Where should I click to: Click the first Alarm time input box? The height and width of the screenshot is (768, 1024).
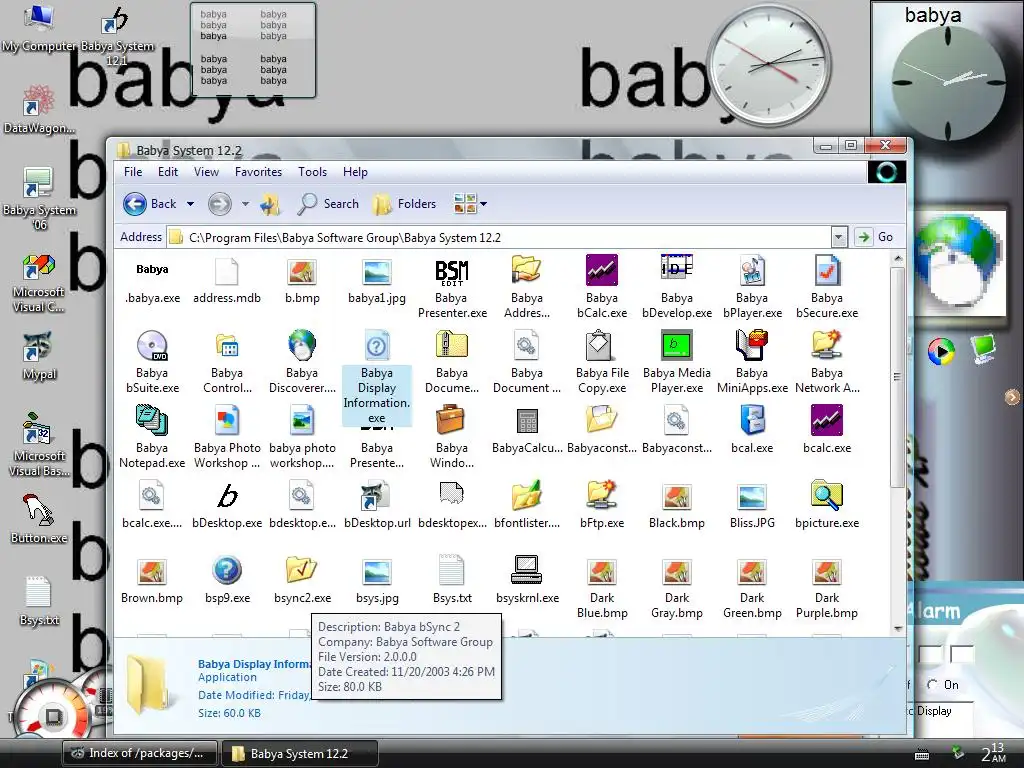(931, 654)
